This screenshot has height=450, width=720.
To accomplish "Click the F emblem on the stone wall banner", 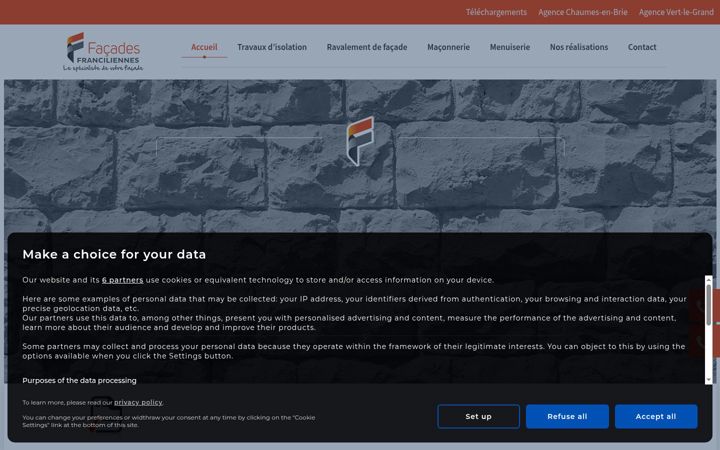I will 360,141.
